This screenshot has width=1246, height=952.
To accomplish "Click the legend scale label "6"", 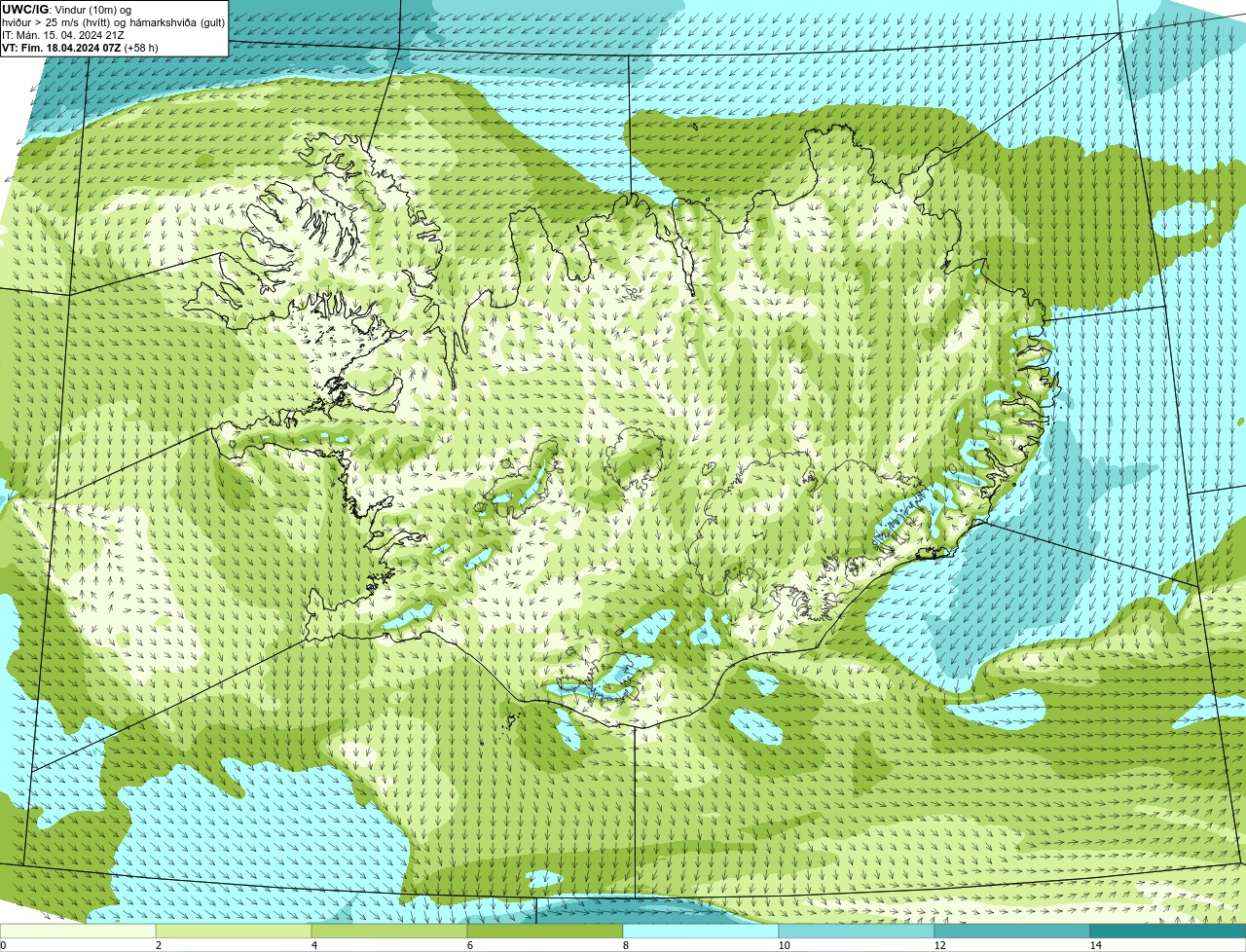I will [x=469, y=945].
